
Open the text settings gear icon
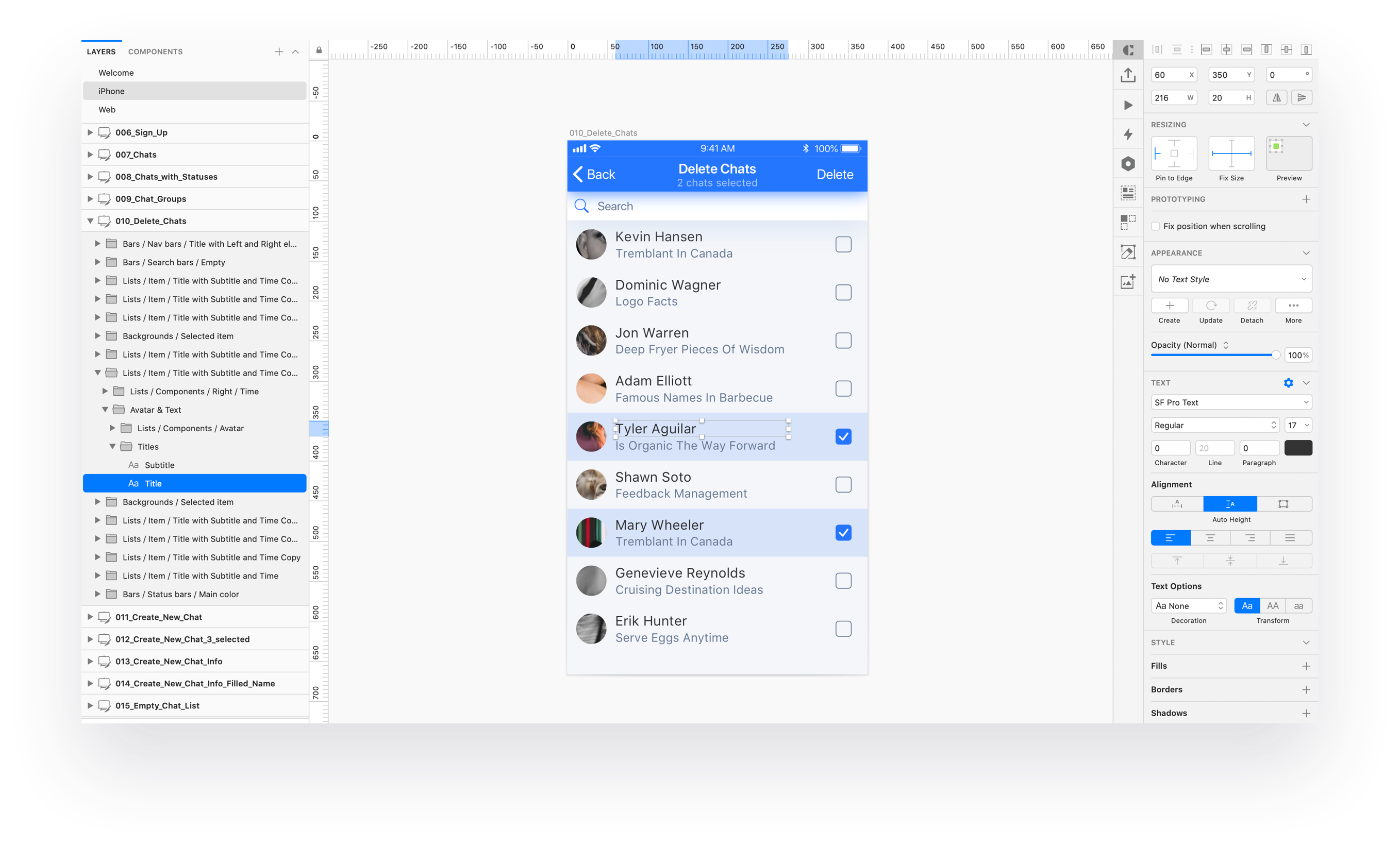[x=1288, y=383]
